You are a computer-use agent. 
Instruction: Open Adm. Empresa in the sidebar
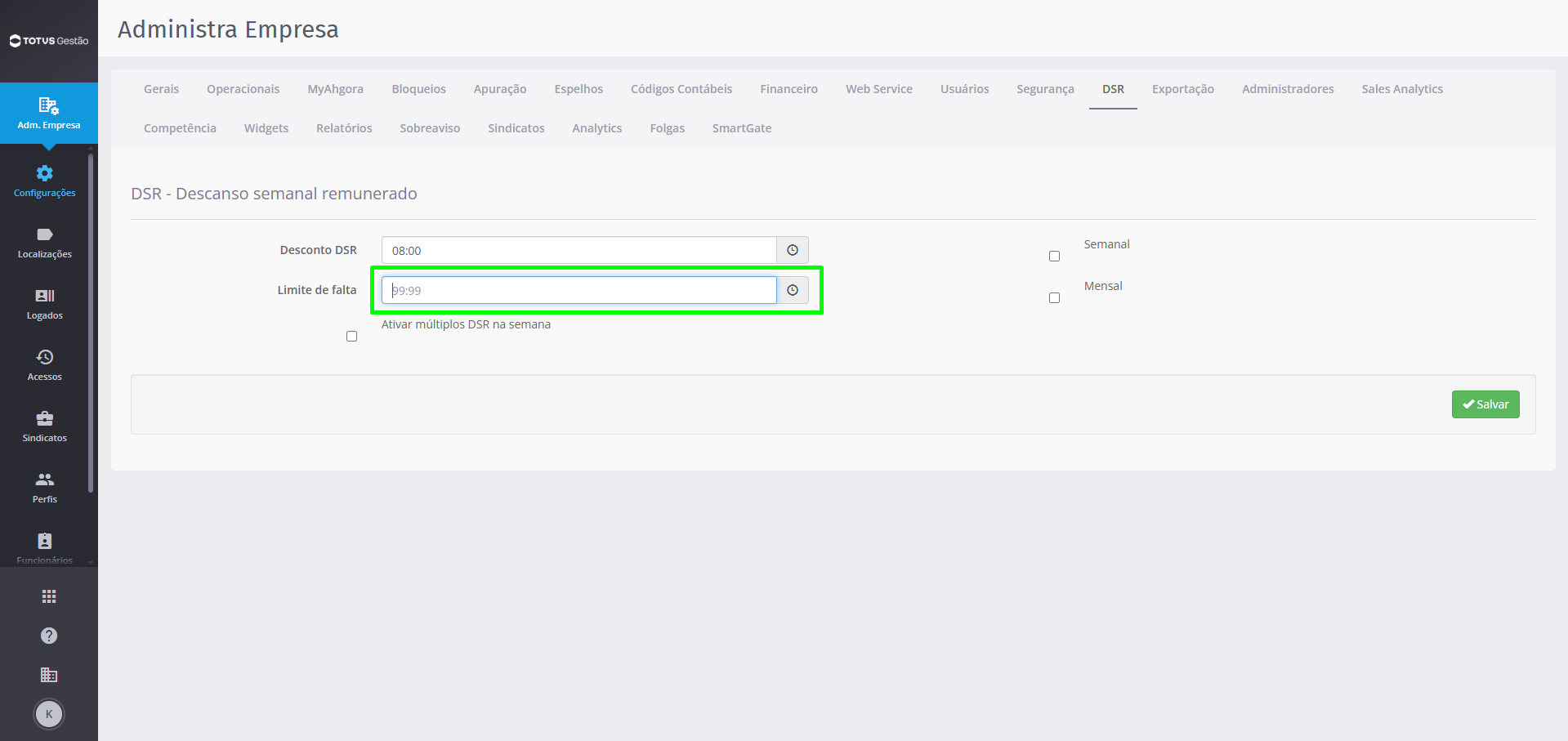49,114
